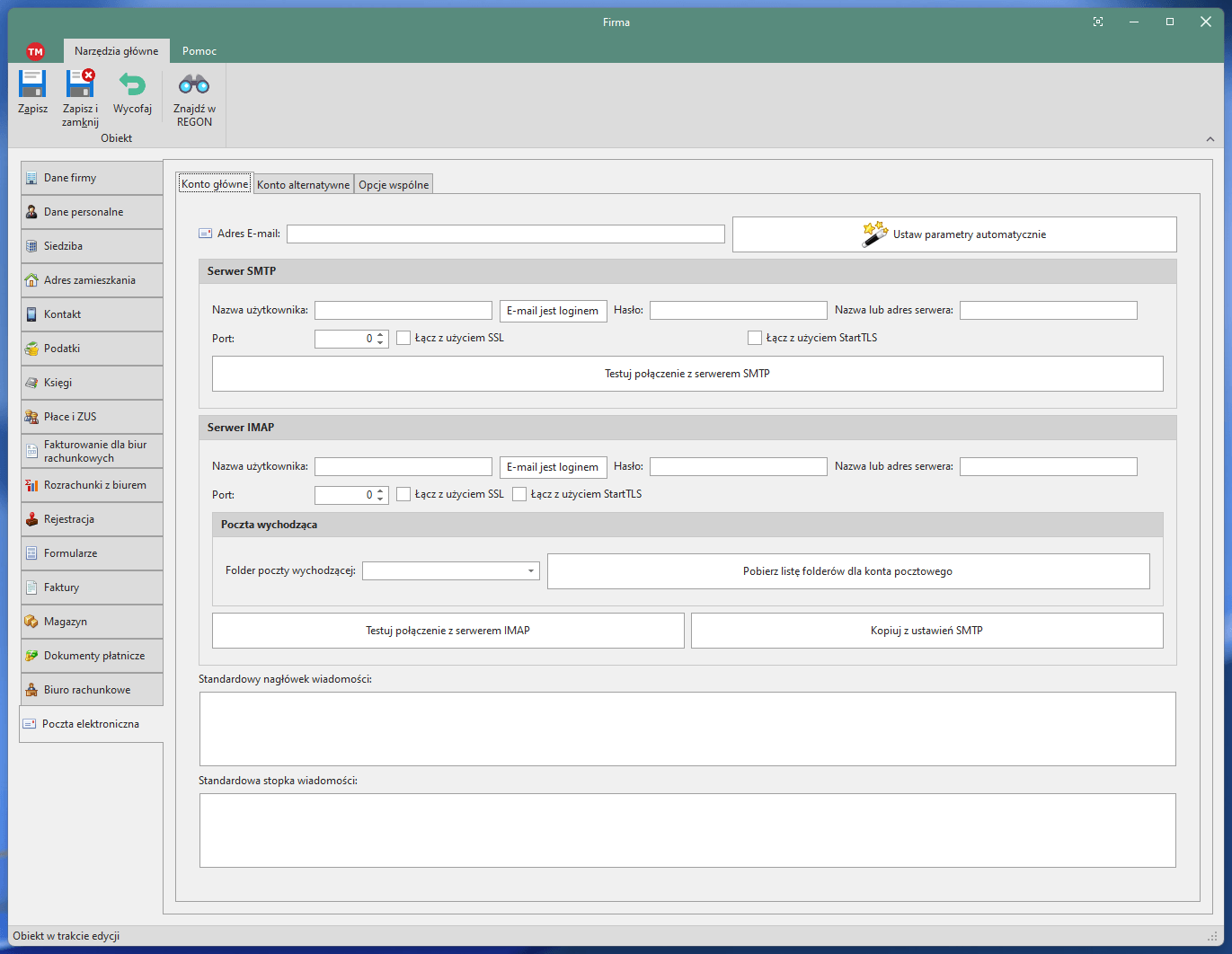This screenshot has width=1232, height=954.
Task: Select Płace i ZUS in sidebar
Action: click(92, 417)
